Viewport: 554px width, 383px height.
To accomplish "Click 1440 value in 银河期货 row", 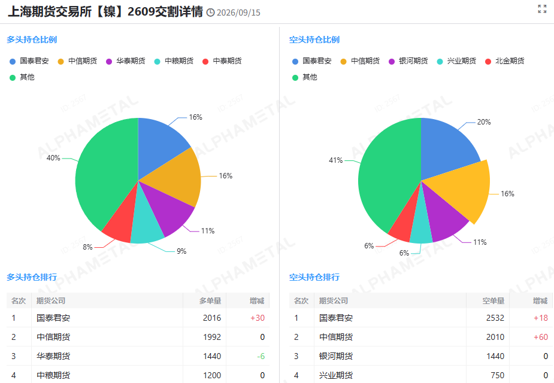I will coord(495,356).
